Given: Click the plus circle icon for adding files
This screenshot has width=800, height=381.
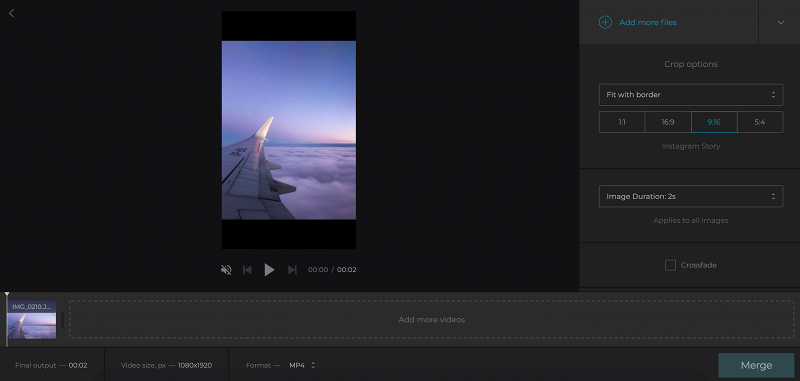Looking at the screenshot, I should [605, 22].
